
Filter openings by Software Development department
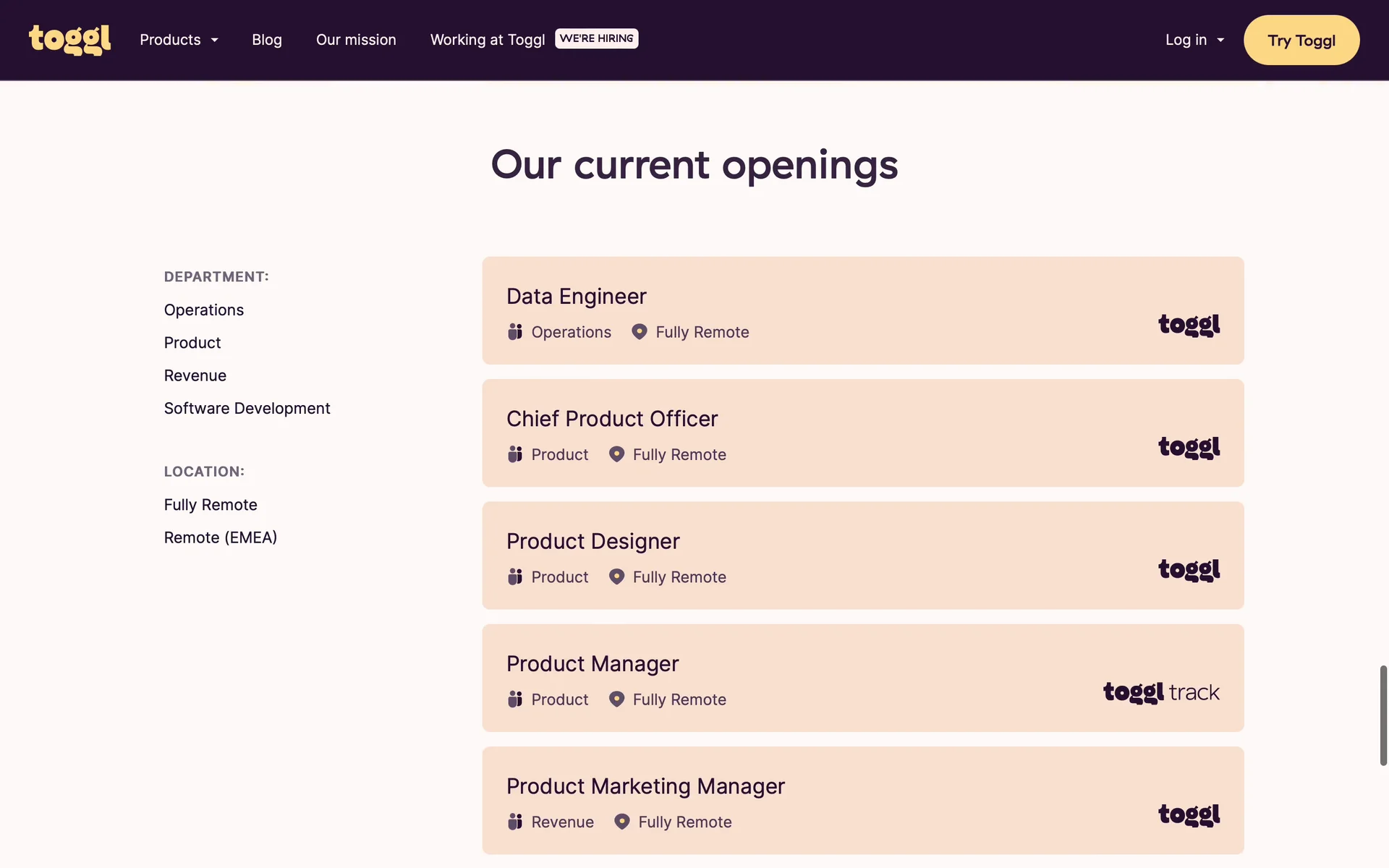(247, 408)
